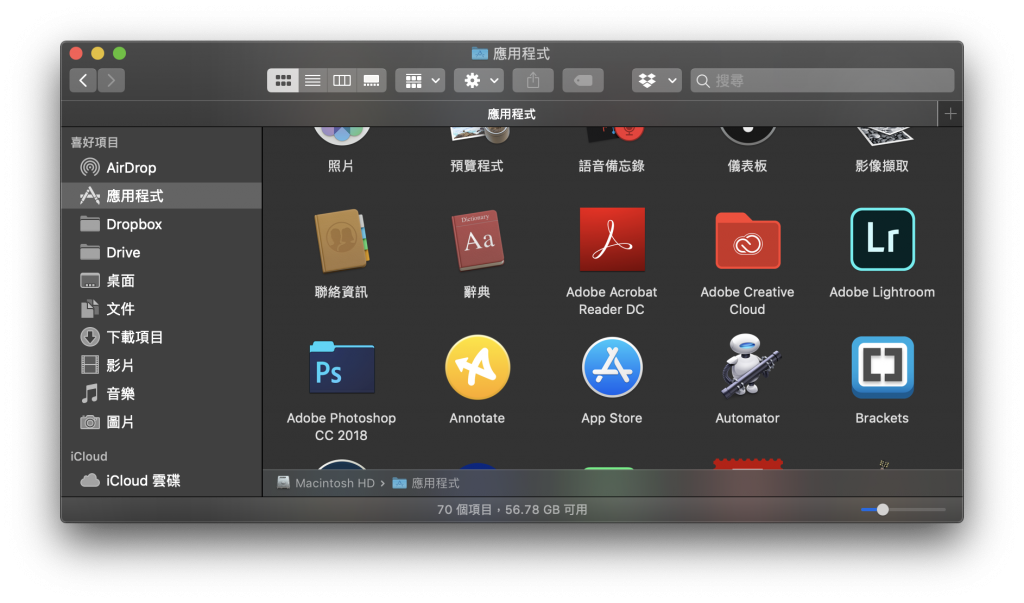This screenshot has height=603, width=1024.
Task: Select the Annotate app icon
Action: pyautogui.click(x=477, y=367)
